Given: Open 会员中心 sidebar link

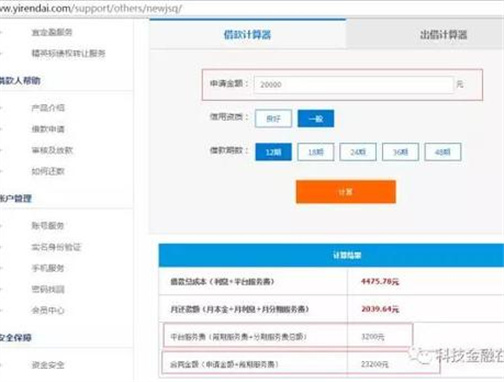Looking at the screenshot, I should (48, 310).
